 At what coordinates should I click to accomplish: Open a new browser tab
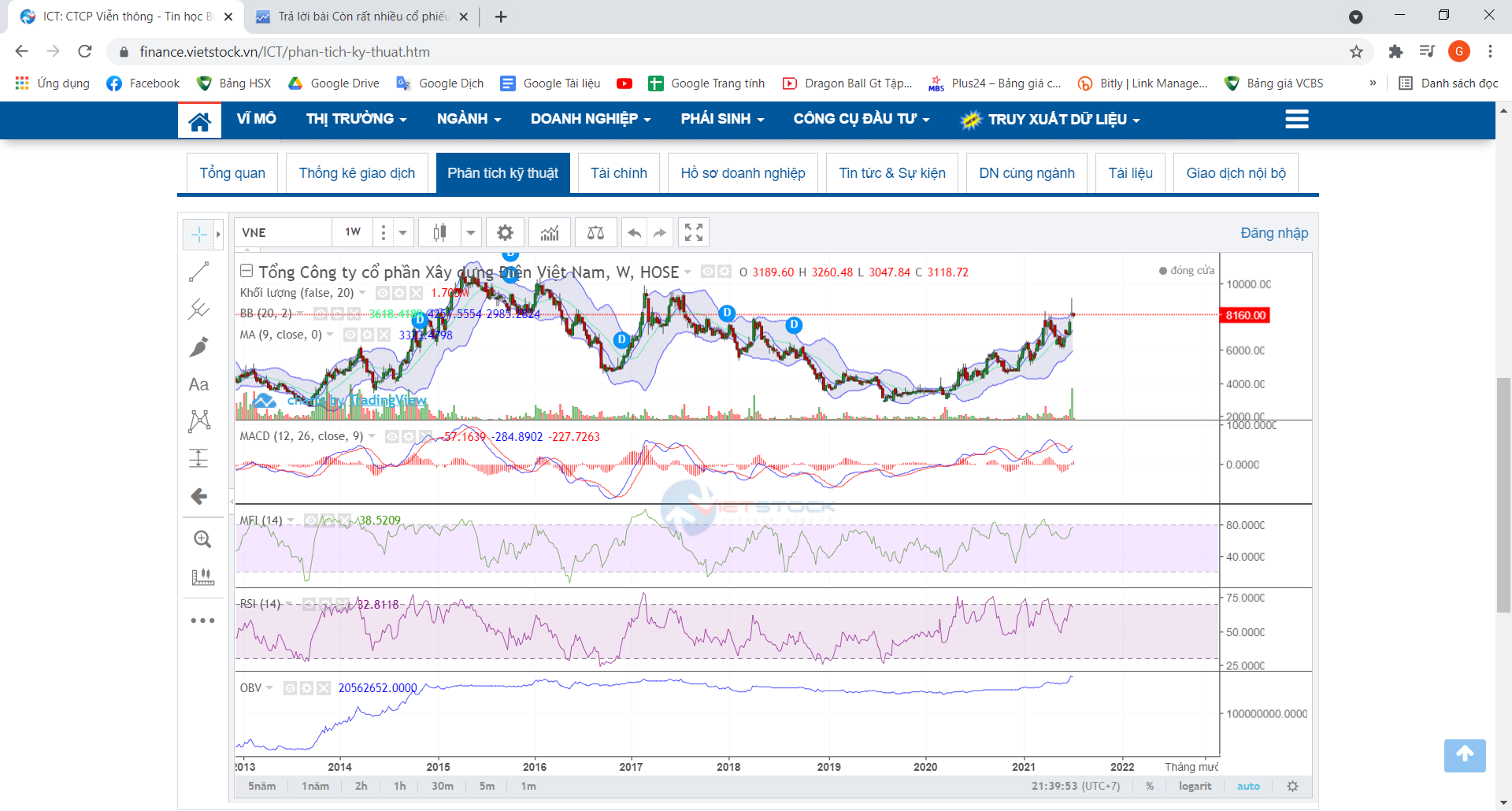point(501,17)
